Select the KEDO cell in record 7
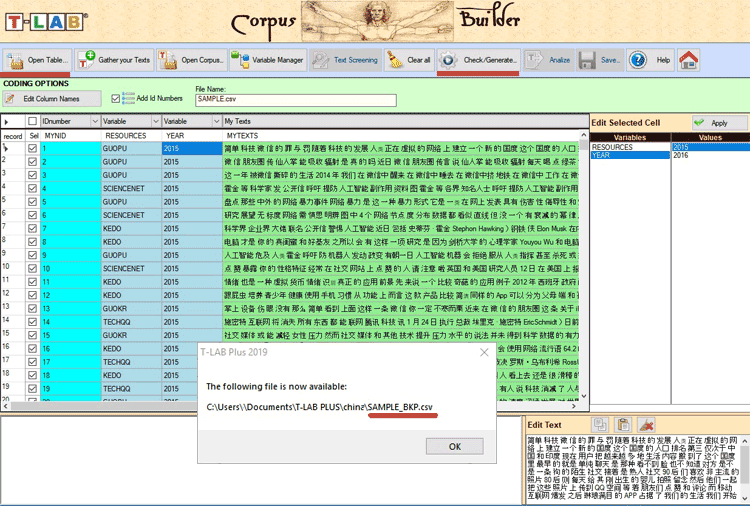The width and height of the screenshot is (750, 506). coord(131,229)
